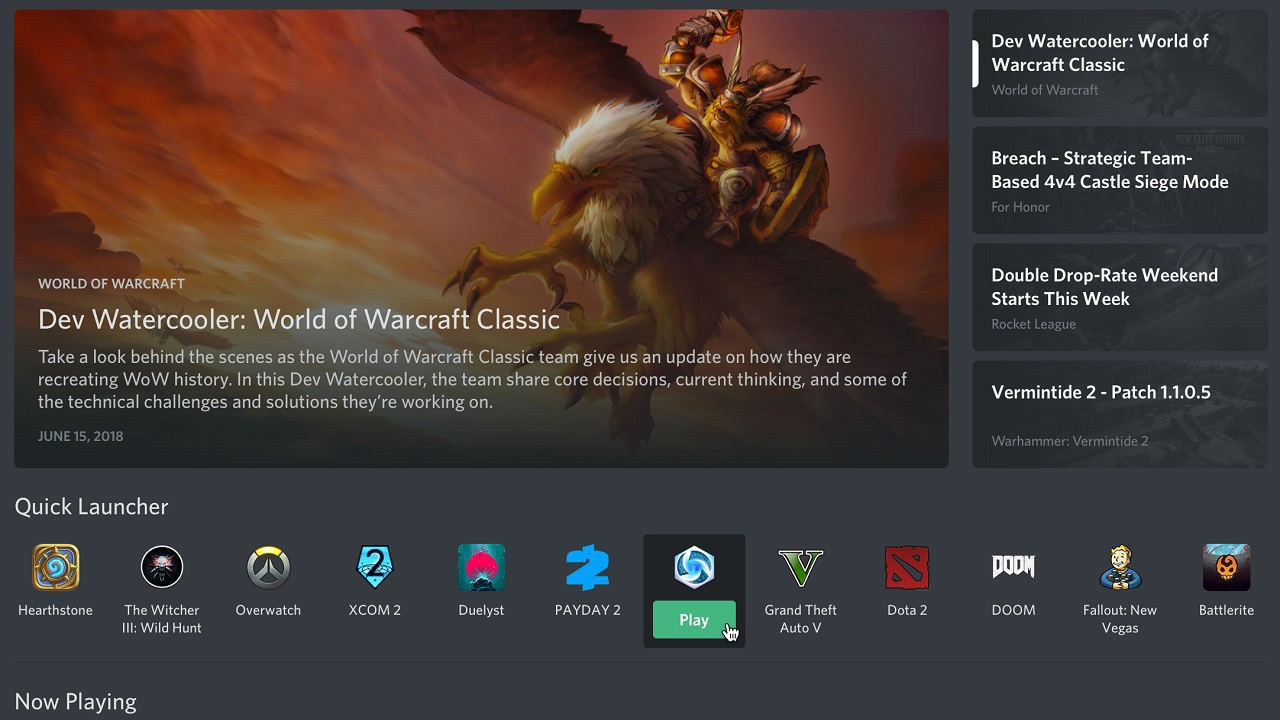Select The Witcher III: Wild Hunt icon
The image size is (1280, 720).
coord(162,565)
